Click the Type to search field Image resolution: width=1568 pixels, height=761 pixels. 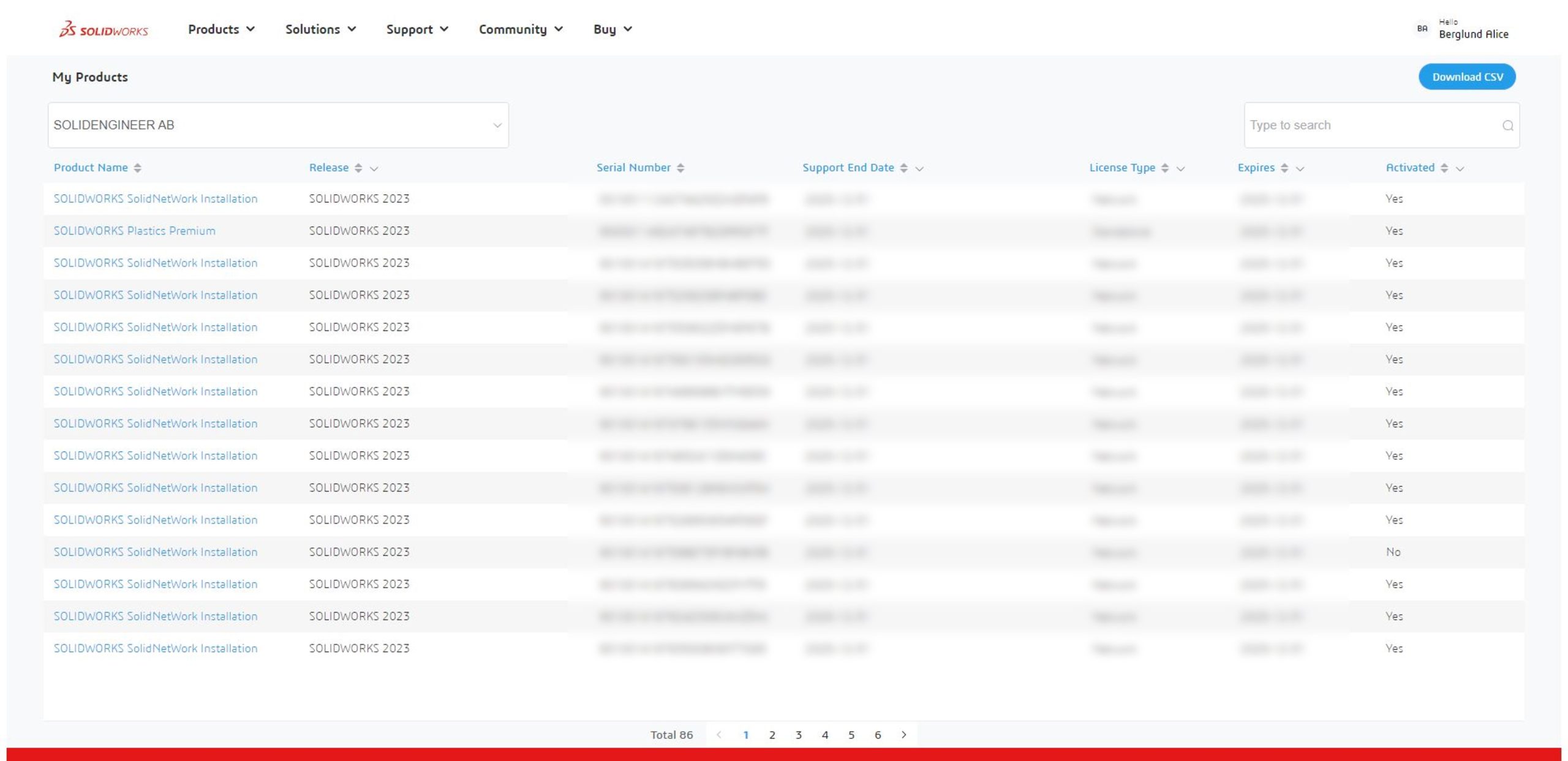(1372, 125)
